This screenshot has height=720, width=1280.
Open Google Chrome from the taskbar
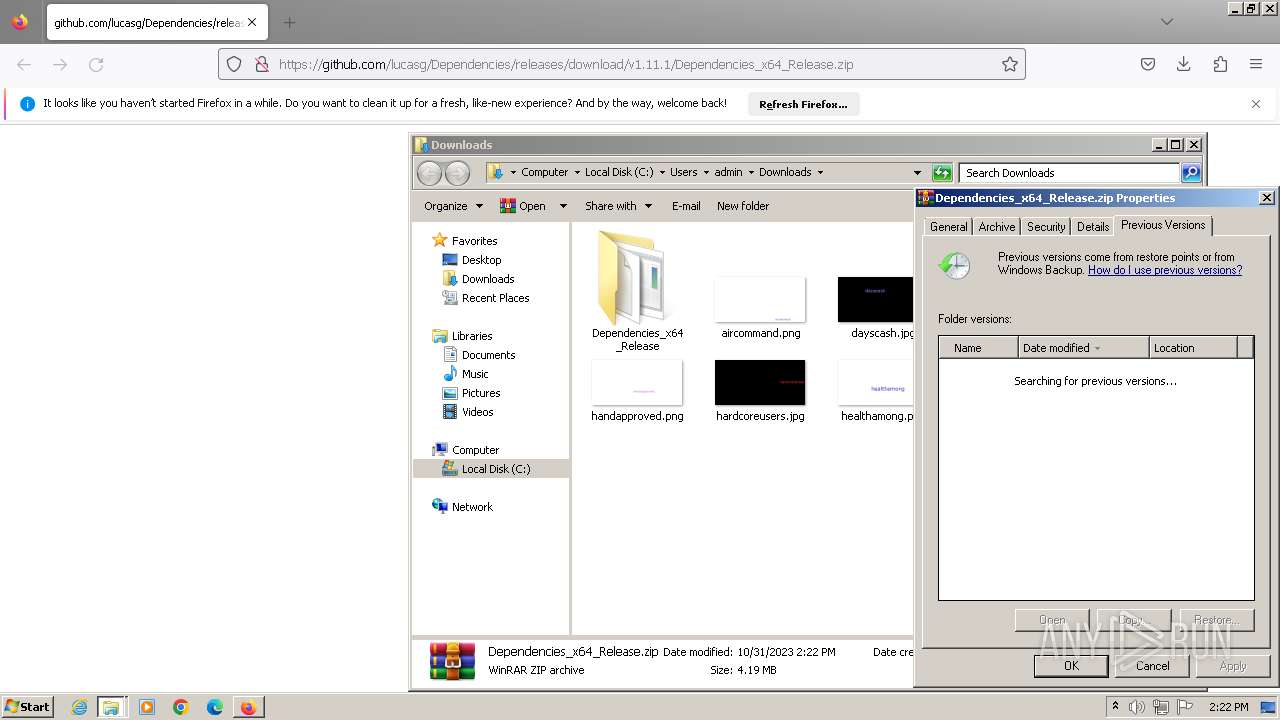point(181,707)
